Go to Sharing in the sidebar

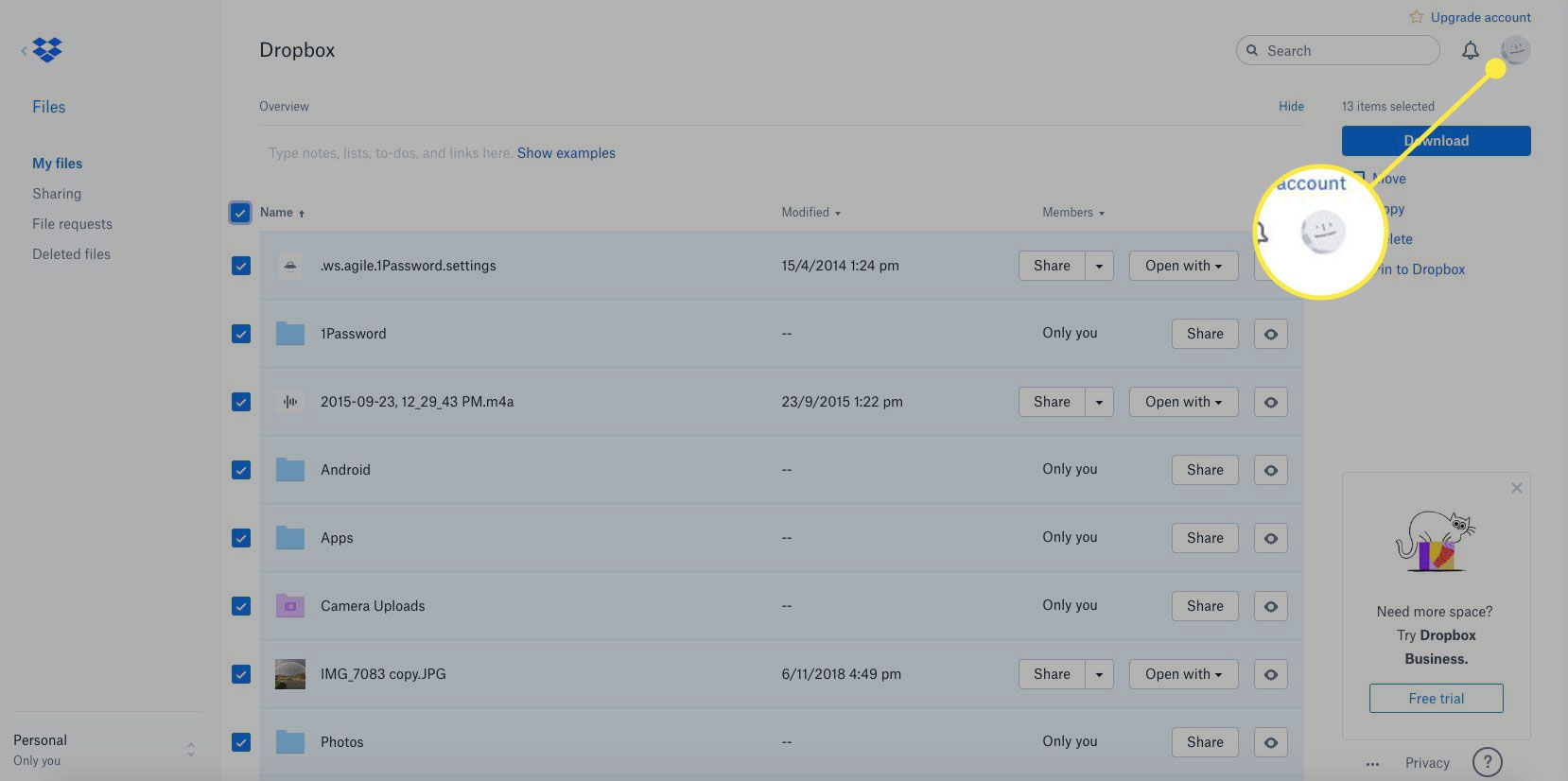(57, 194)
